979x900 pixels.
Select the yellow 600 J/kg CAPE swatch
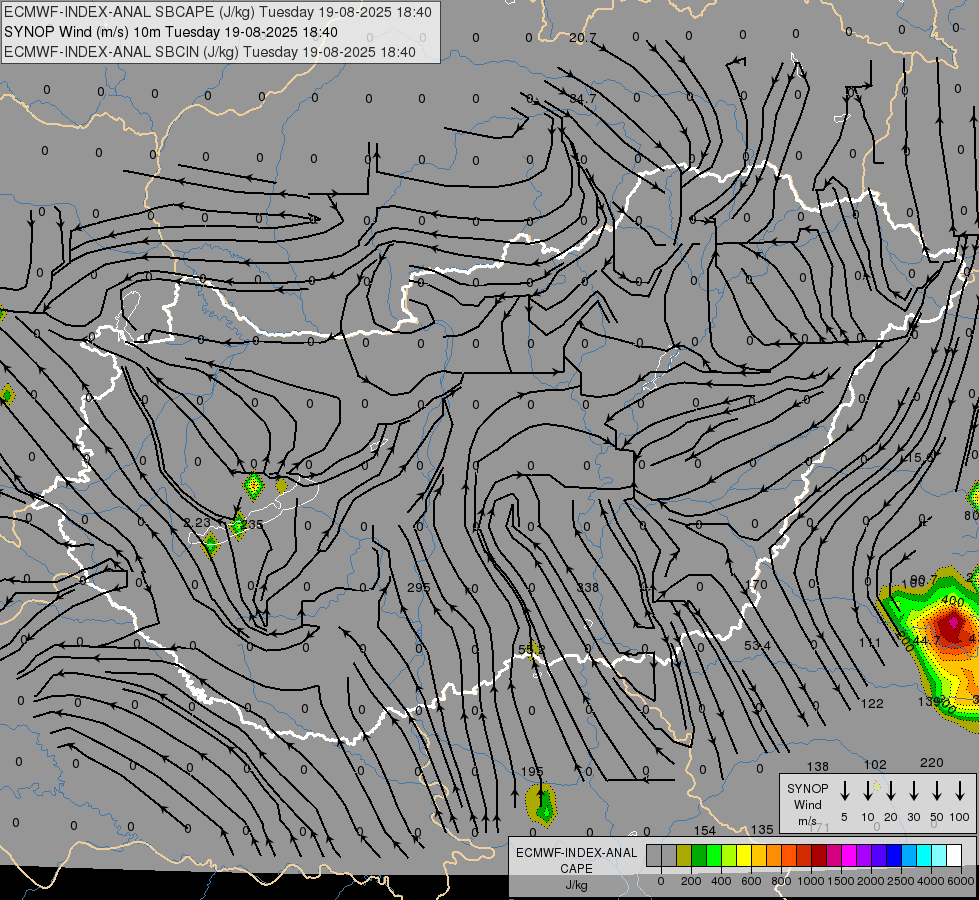pyautogui.click(x=744, y=856)
